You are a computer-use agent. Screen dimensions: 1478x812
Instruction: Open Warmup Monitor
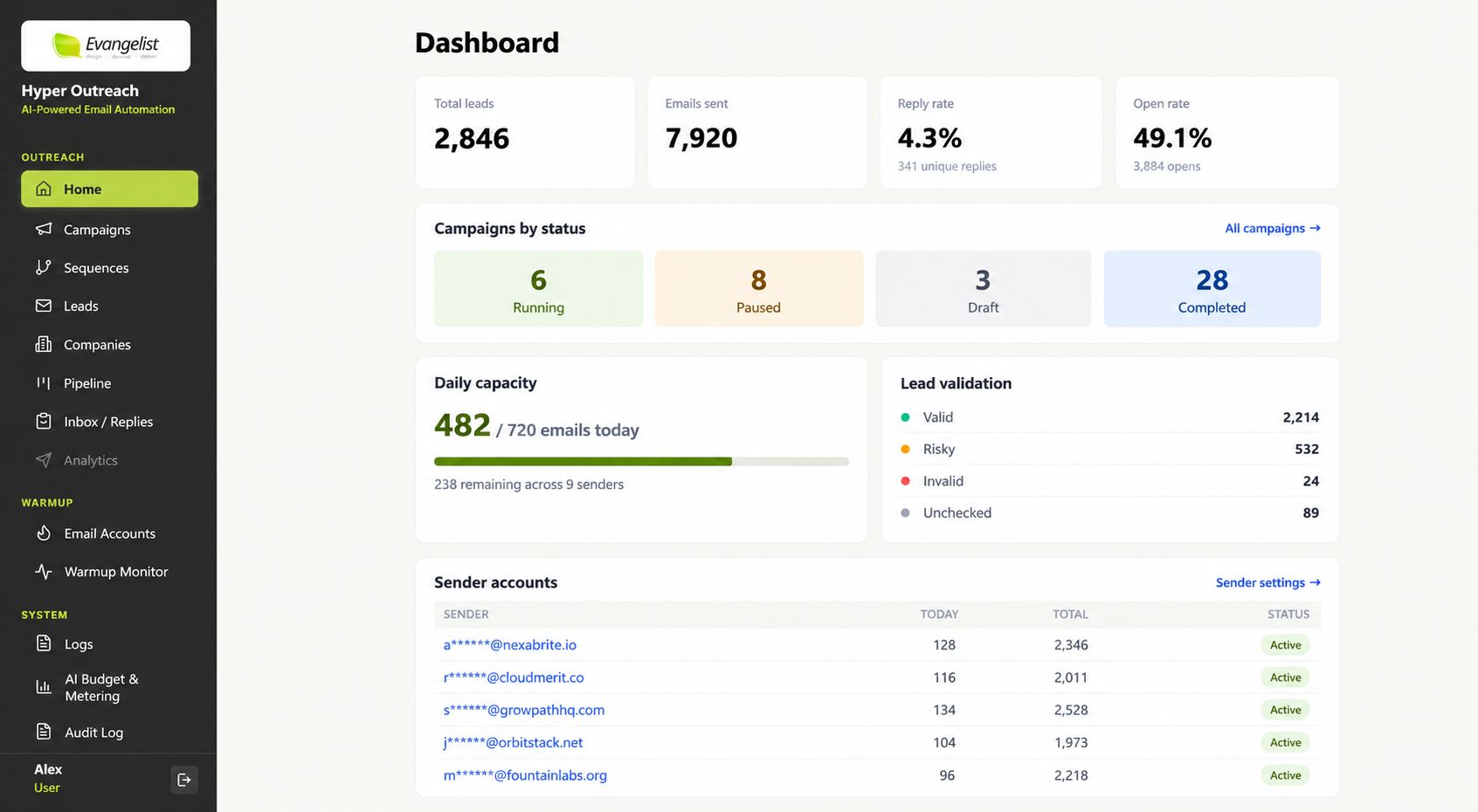[x=109, y=572]
